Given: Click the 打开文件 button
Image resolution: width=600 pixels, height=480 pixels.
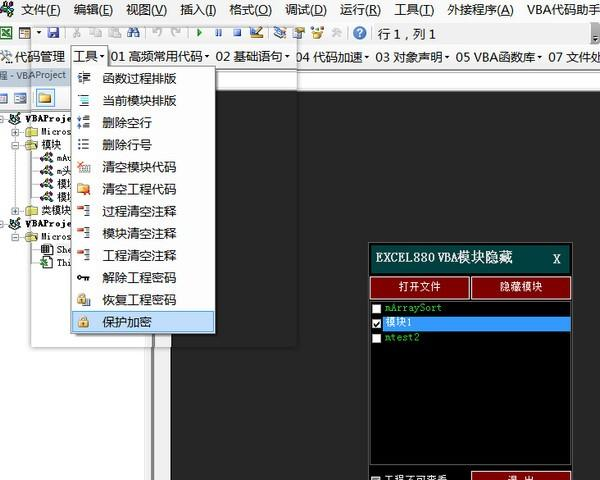Looking at the screenshot, I should coord(419,287).
